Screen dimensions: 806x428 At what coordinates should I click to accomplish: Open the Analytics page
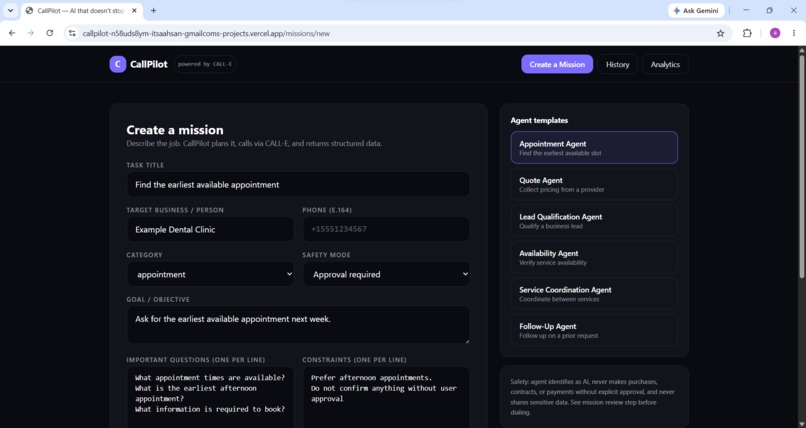665,64
